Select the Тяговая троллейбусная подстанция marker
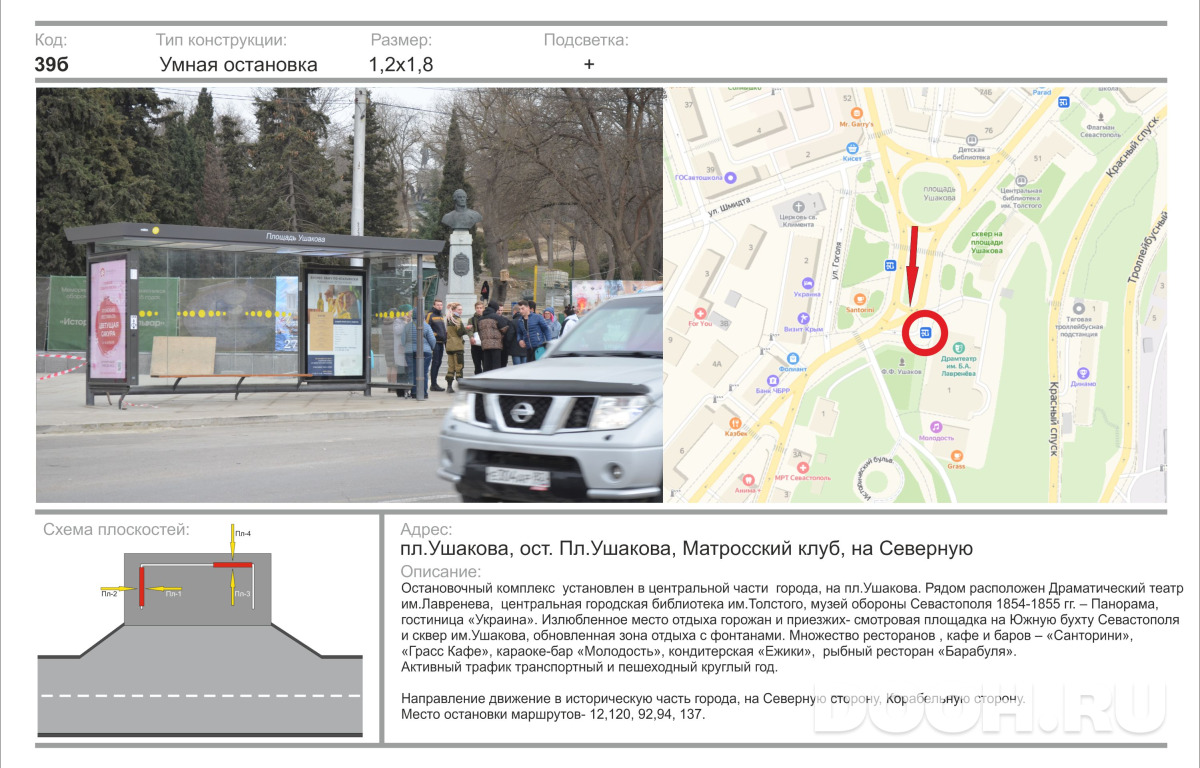Screen dimensions: 1200x768 tap(1077, 308)
